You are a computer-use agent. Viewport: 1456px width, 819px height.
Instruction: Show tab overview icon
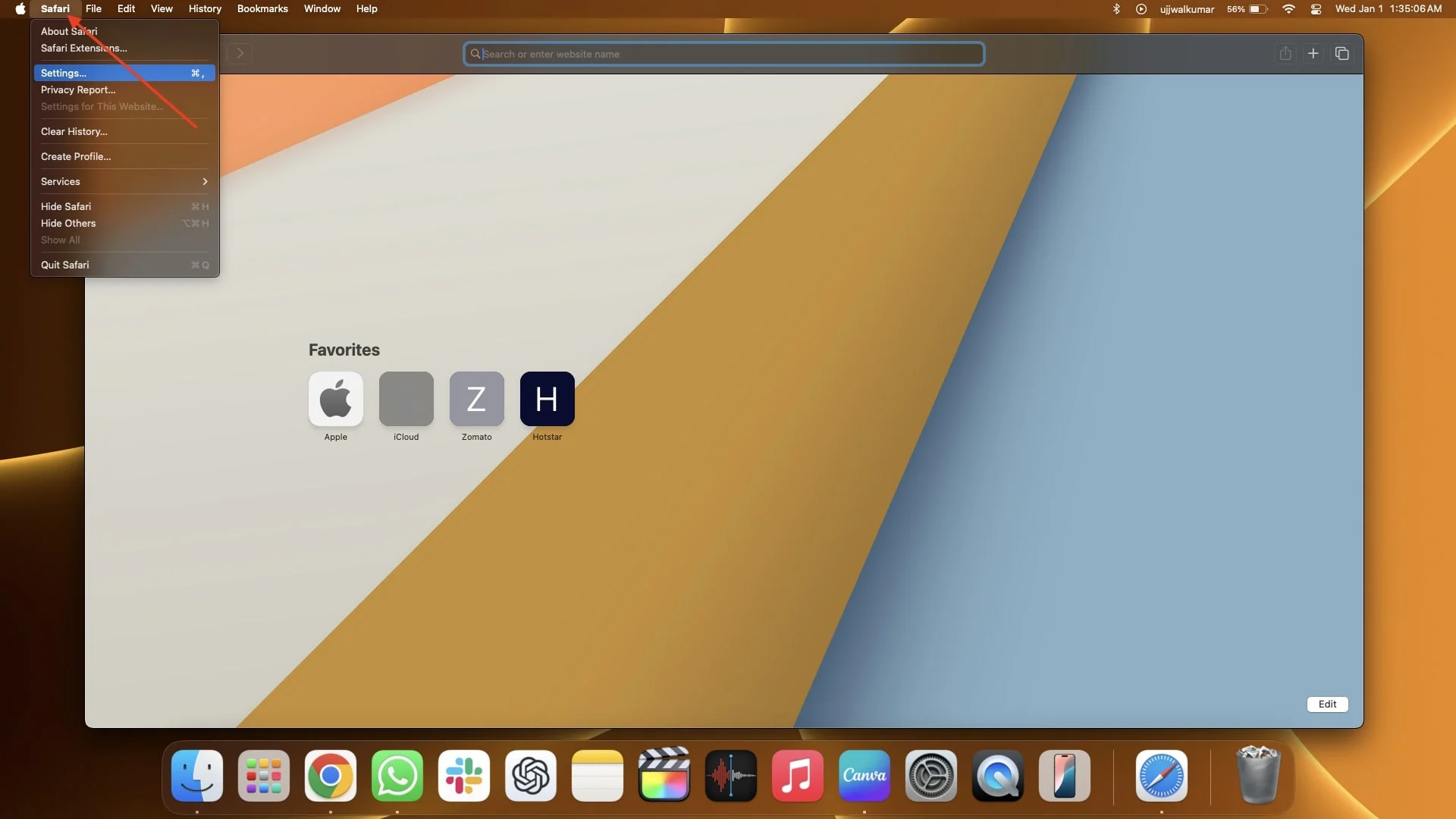[1342, 54]
